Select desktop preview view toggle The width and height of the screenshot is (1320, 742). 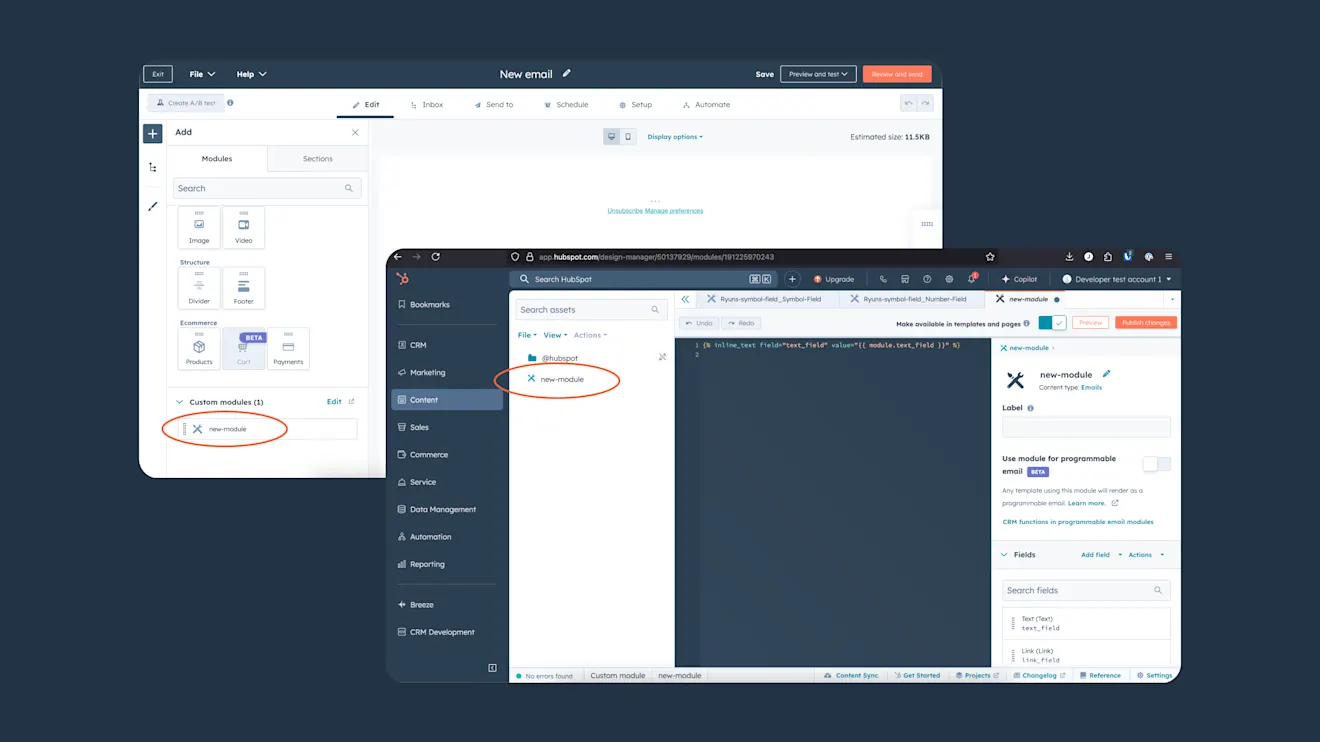611,137
